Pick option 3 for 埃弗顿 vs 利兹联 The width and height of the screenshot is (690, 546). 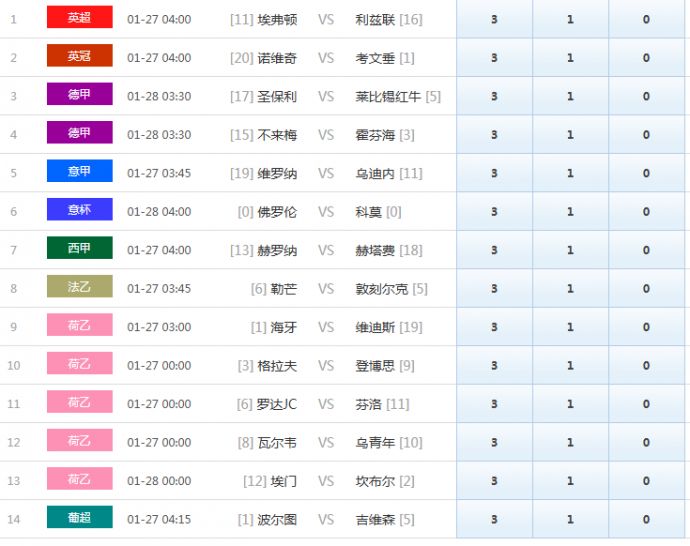[x=494, y=19]
